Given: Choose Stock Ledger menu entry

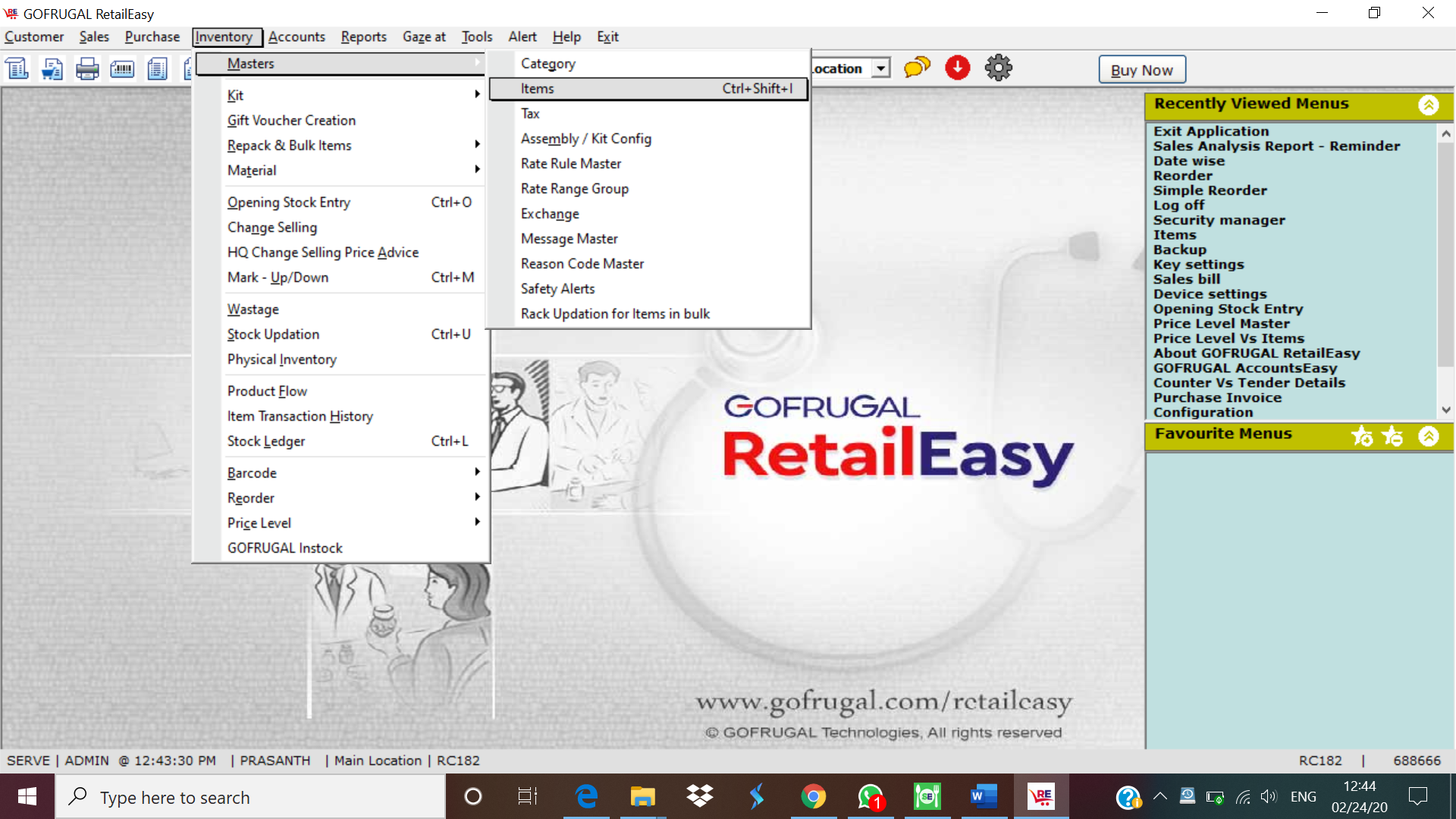Looking at the screenshot, I should click(x=266, y=441).
